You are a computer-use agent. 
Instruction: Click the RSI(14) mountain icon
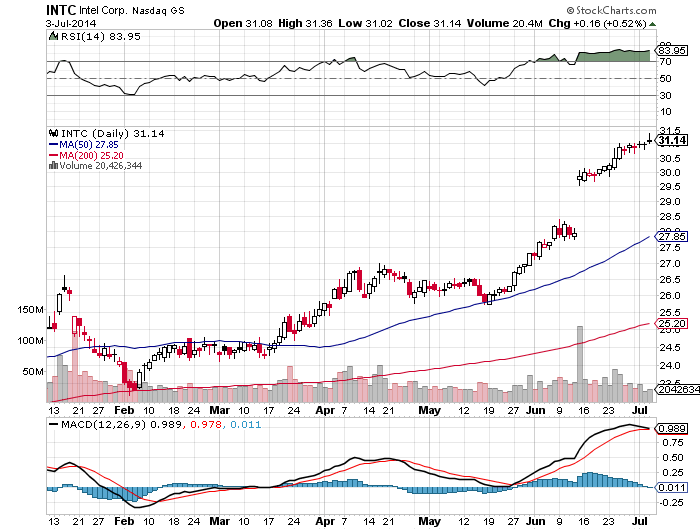(x=53, y=36)
